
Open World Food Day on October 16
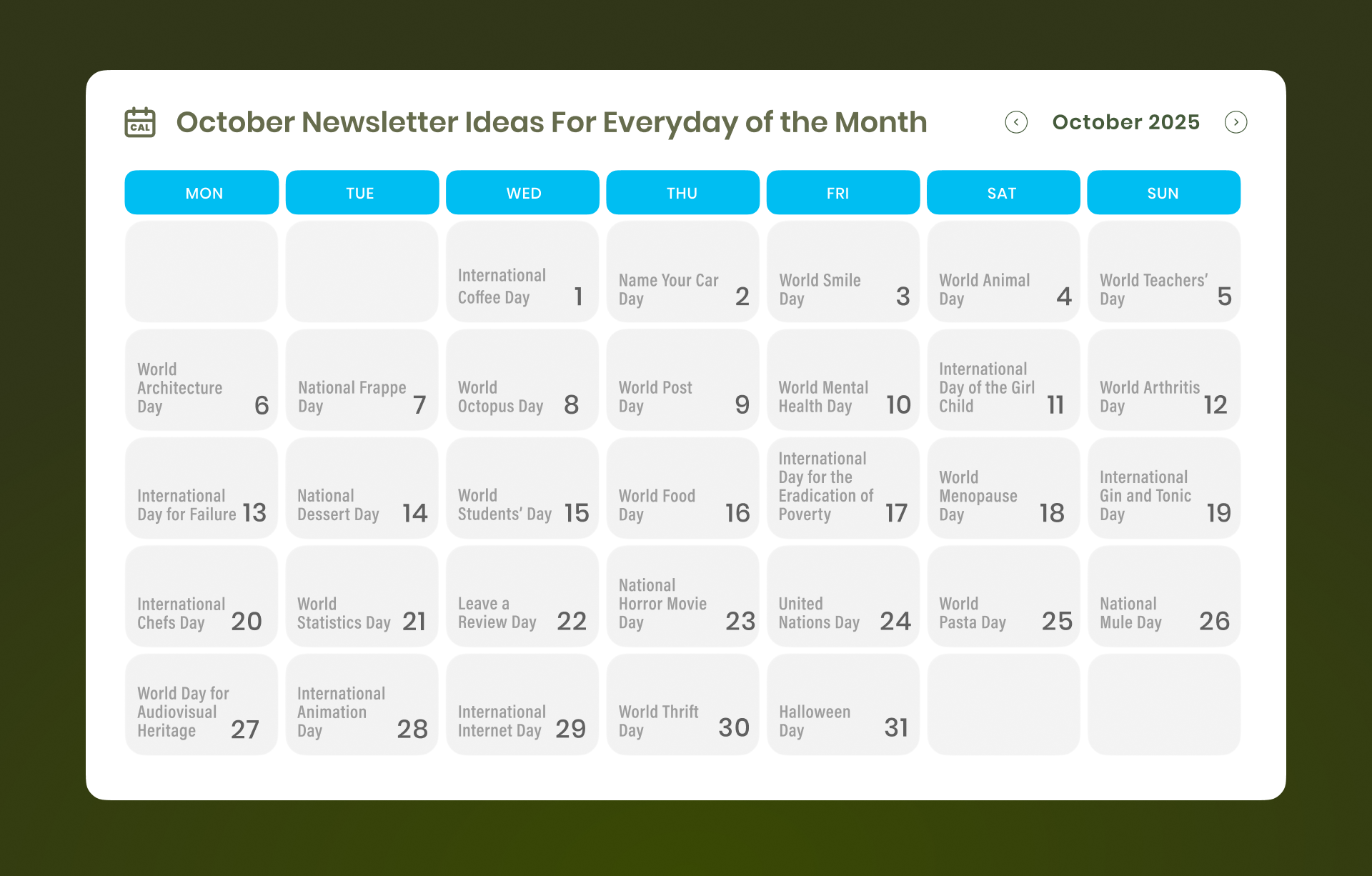click(x=682, y=488)
